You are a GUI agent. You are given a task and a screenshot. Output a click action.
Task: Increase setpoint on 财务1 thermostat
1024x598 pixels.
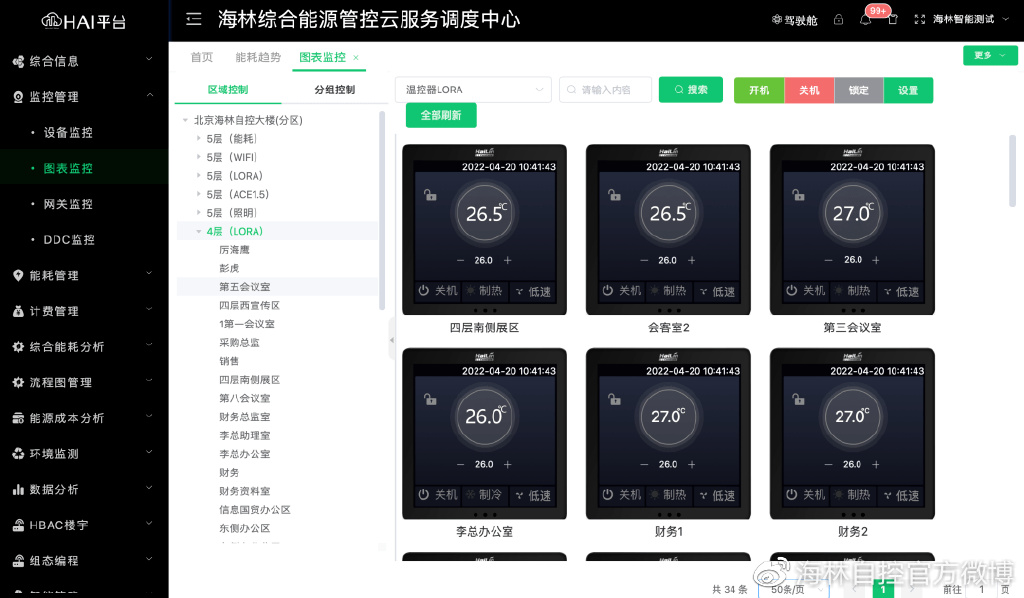point(692,464)
